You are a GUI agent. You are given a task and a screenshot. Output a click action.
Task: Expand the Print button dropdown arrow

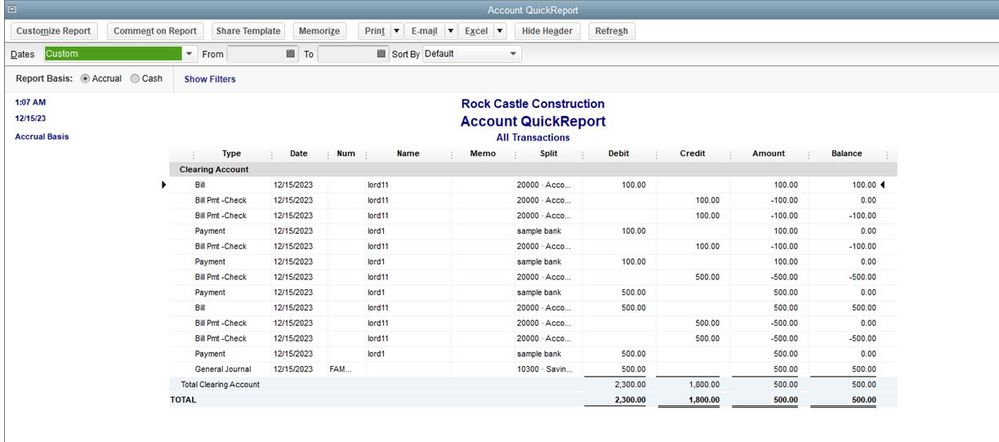click(396, 31)
